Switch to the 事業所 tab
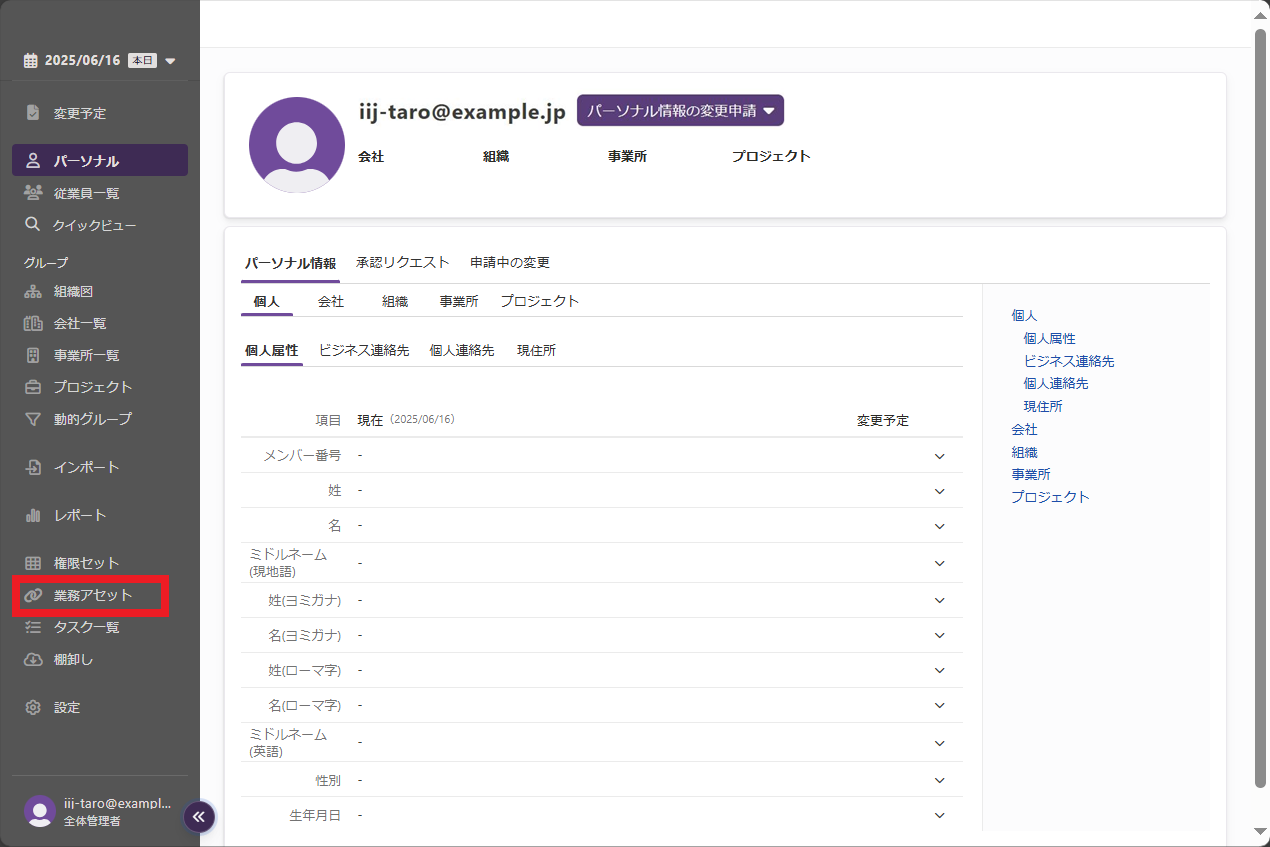Image resolution: width=1270 pixels, height=847 pixels. point(458,301)
